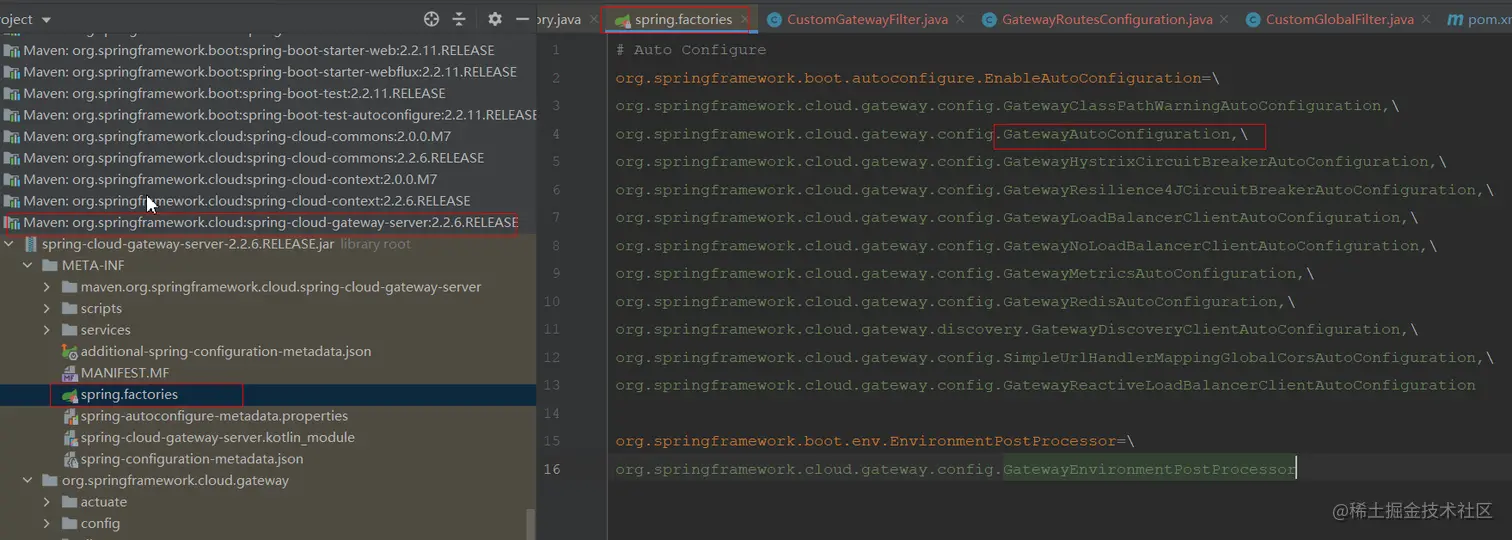Click the class icon on GatewayRoutesConfiguration.java tab
The image size is (1512, 540).
click(989, 20)
